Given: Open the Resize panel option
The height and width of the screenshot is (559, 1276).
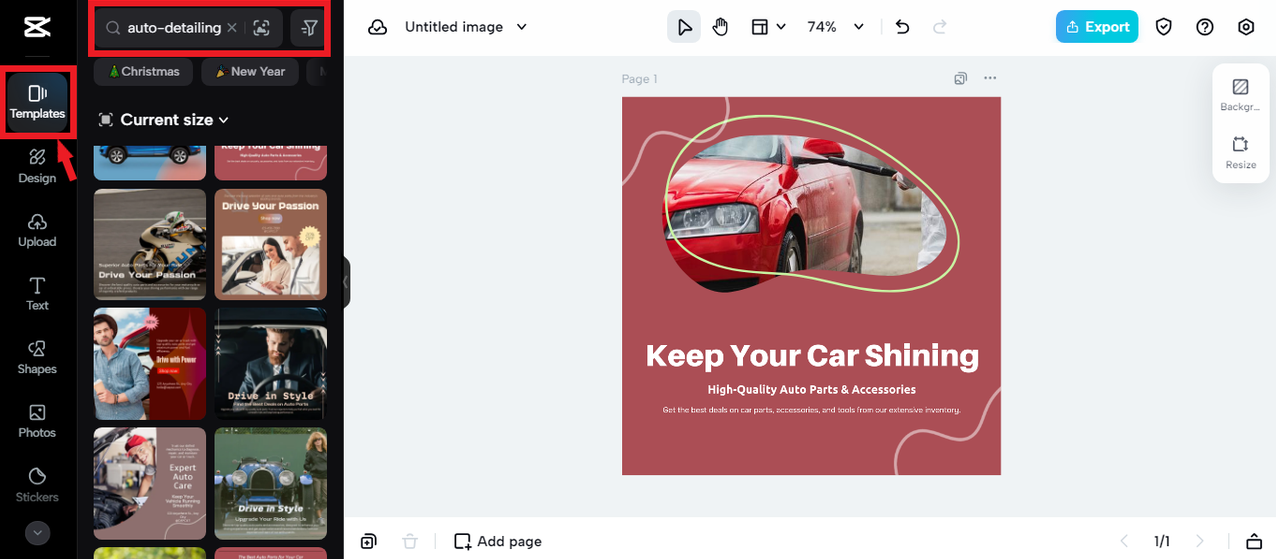Looking at the screenshot, I should pos(1240,152).
